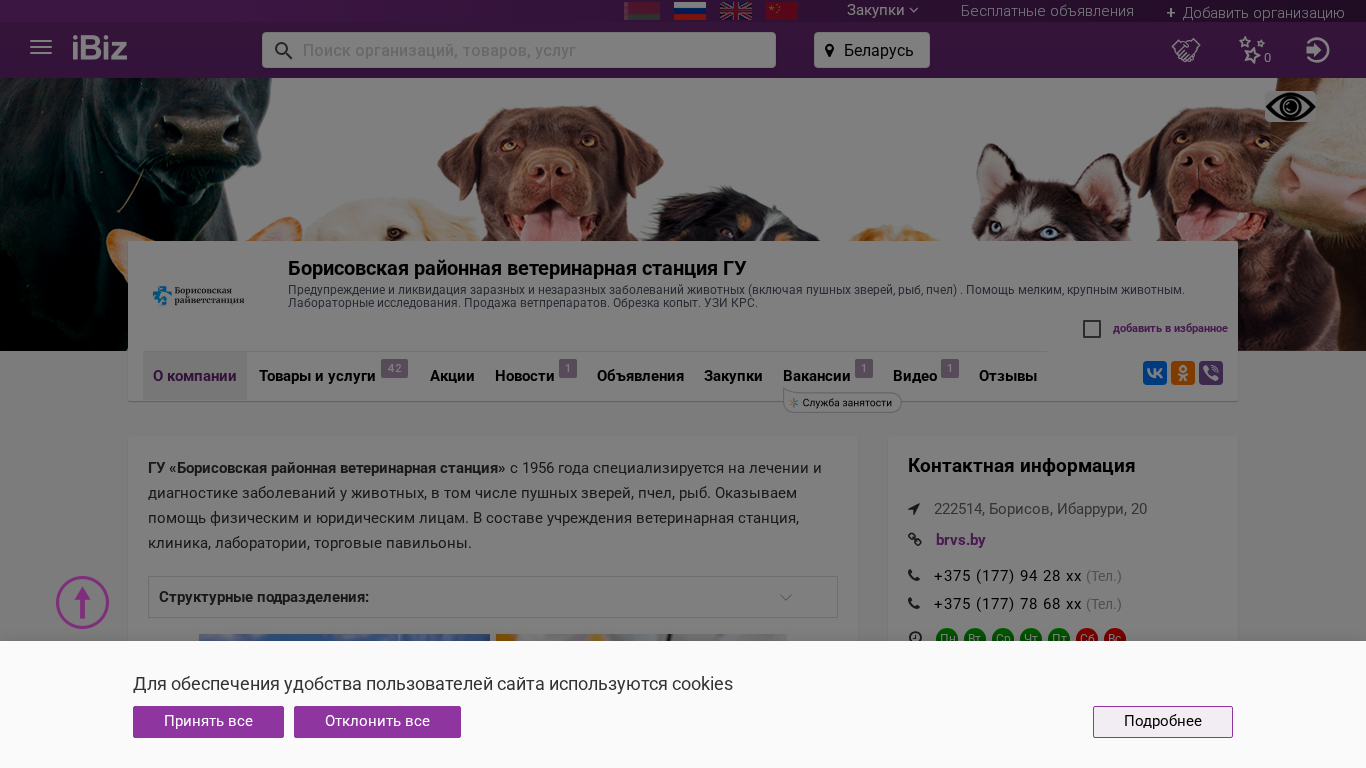Open the VK social page

coord(1155,373)
